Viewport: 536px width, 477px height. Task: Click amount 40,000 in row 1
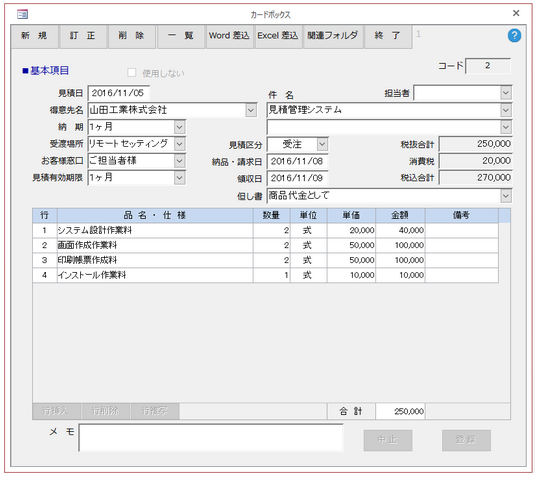pyautogui.click(x=400, y=230)
